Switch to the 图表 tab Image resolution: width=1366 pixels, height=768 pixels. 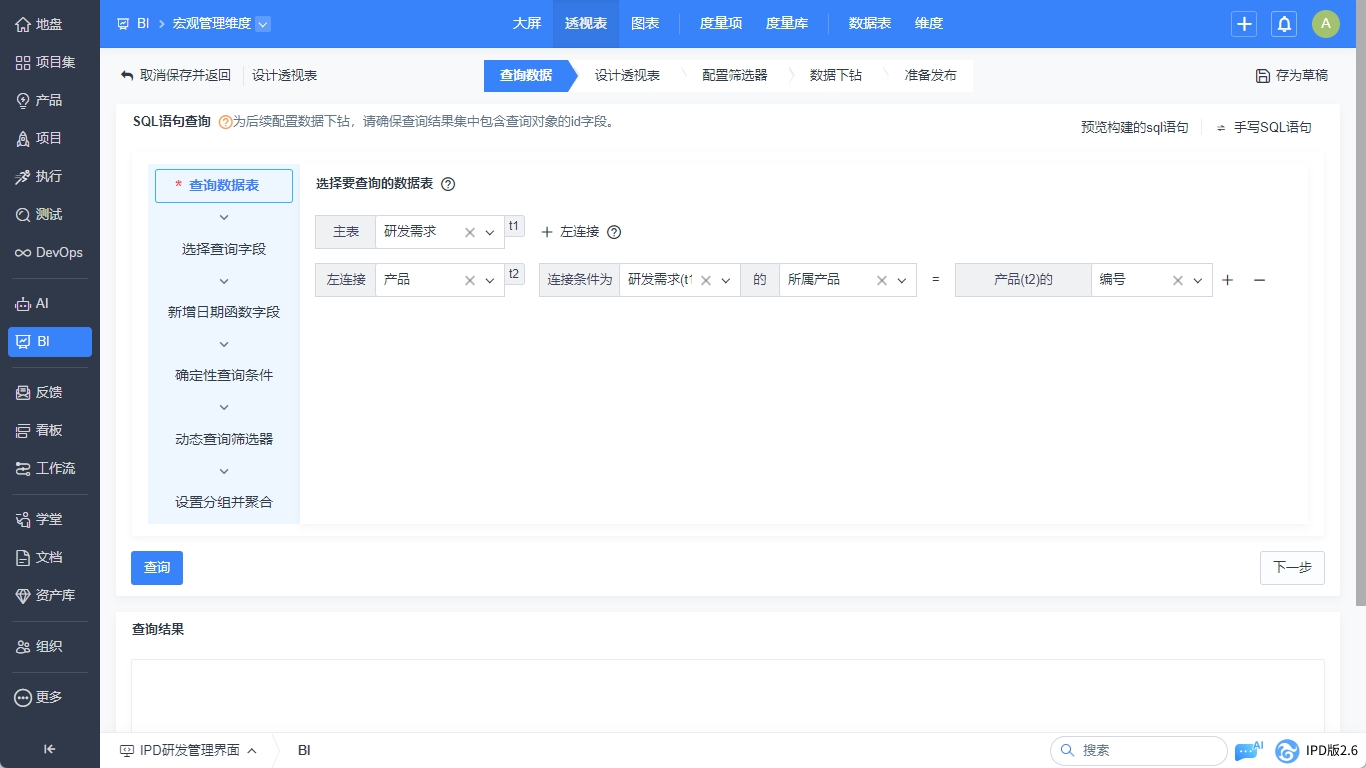click(x=645, y=24)
